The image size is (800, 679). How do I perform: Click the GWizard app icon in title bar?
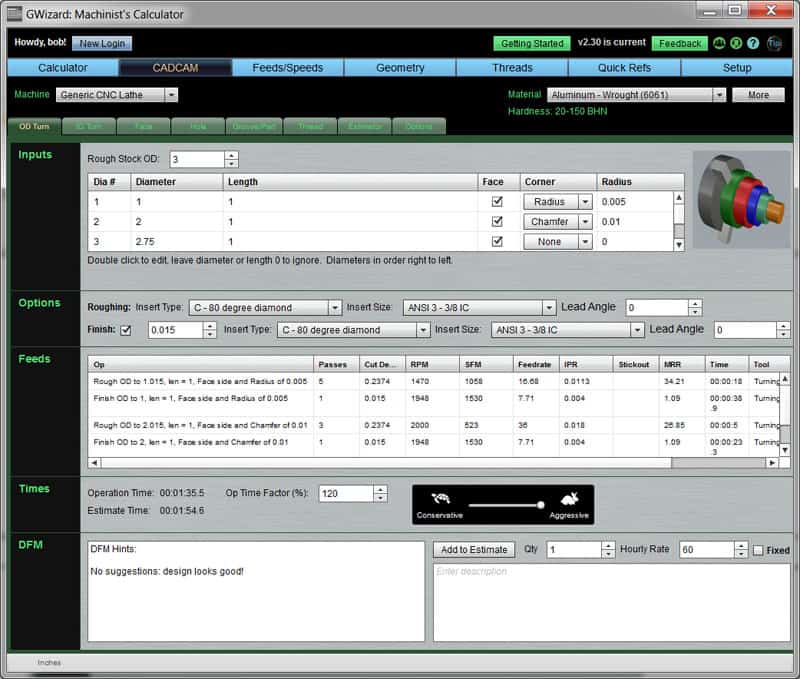tap(16, 13)
